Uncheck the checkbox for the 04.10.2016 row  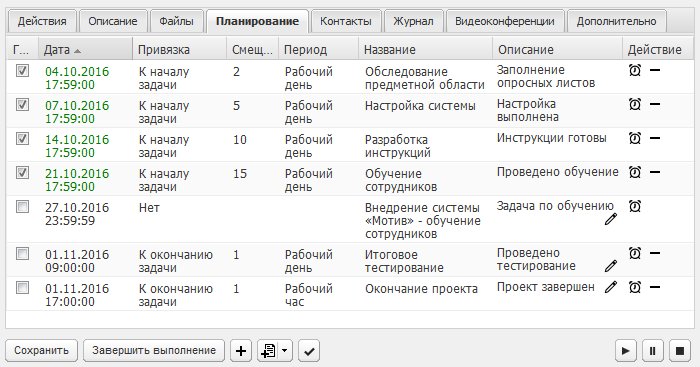point(22,71)
